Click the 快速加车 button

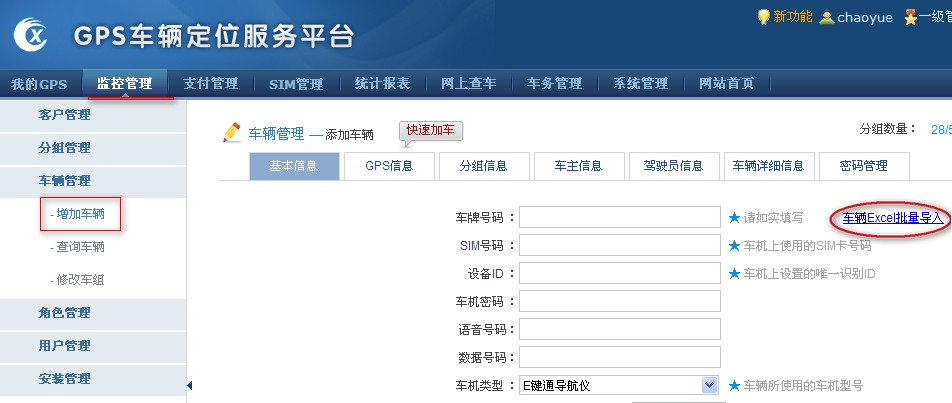431,131
